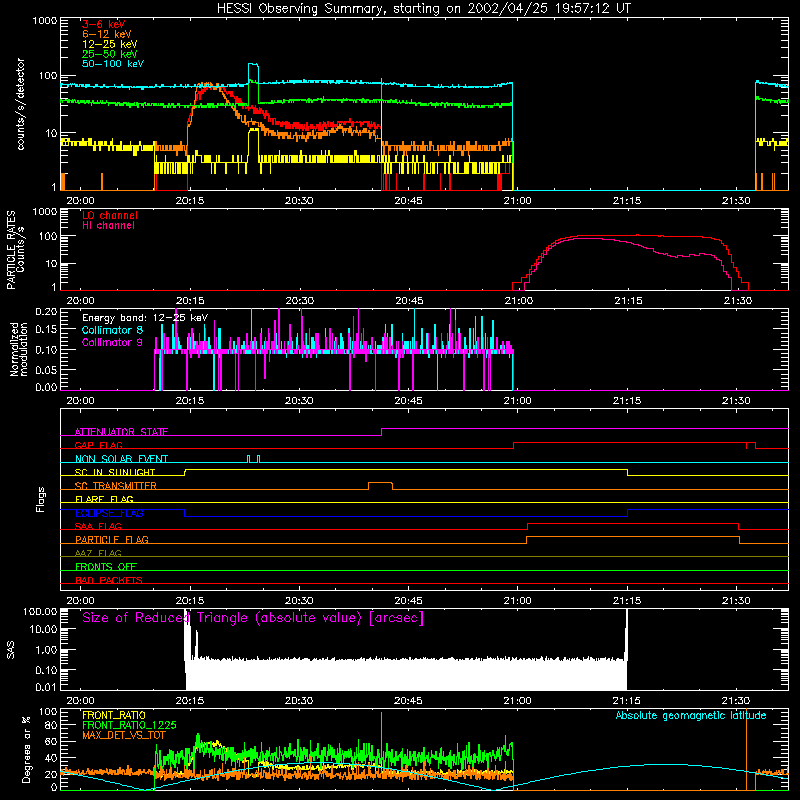Image resolution: width=800 pixels, height=800 pixels.
Task: Click 'Energy band: 12-25 keV' text
Action: (145, 318)
